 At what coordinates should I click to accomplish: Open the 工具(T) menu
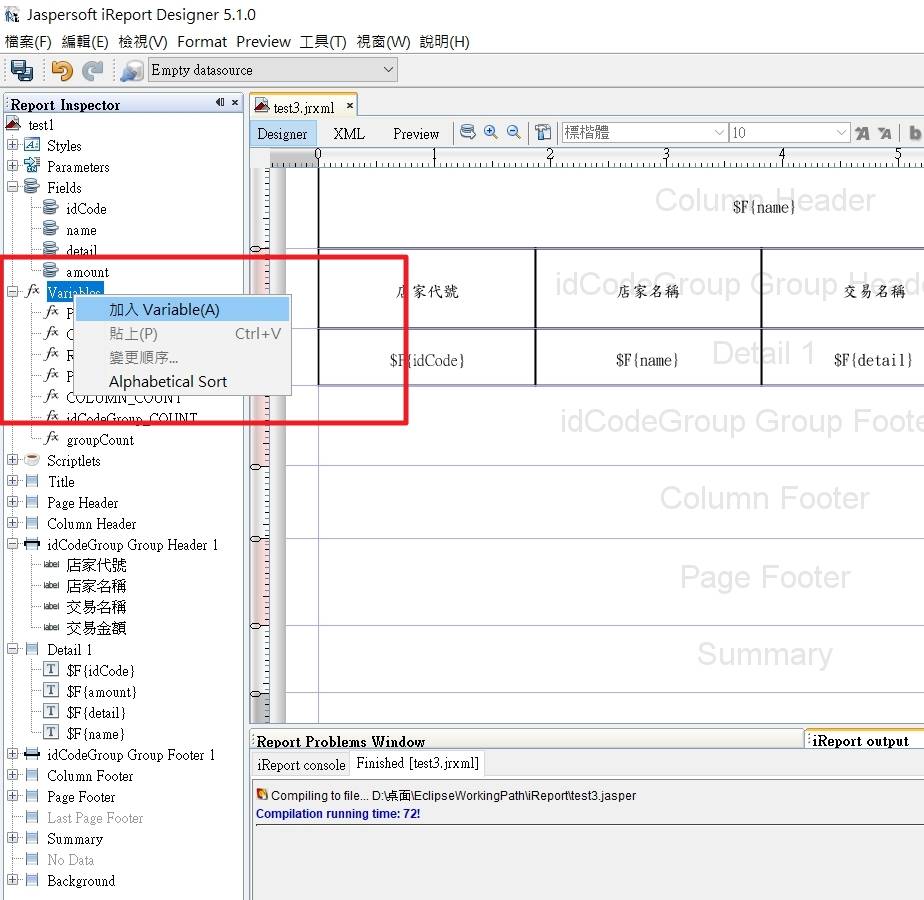[x=323, y=42]
